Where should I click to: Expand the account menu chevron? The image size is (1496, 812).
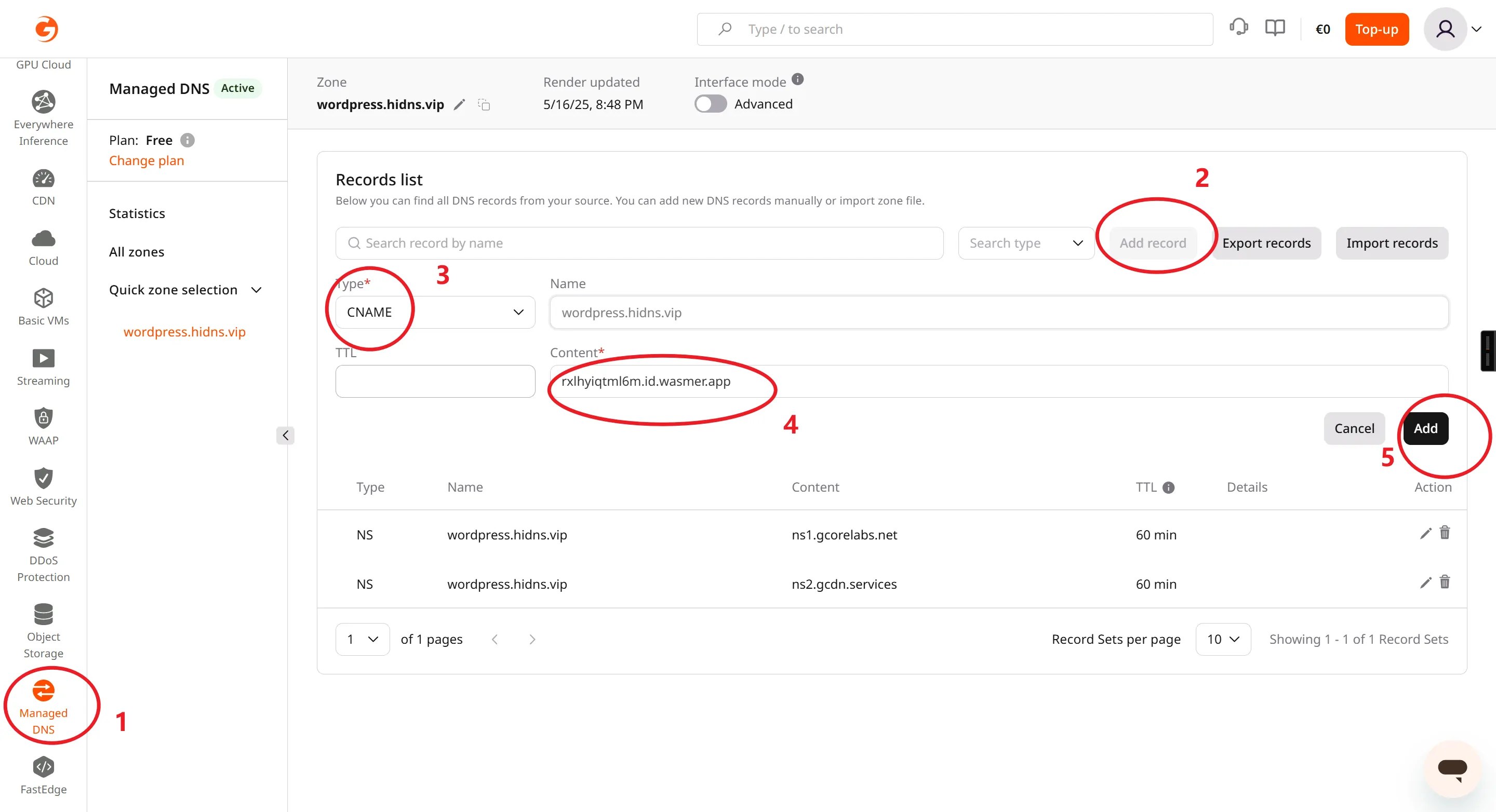click(x=1477, y=29)
